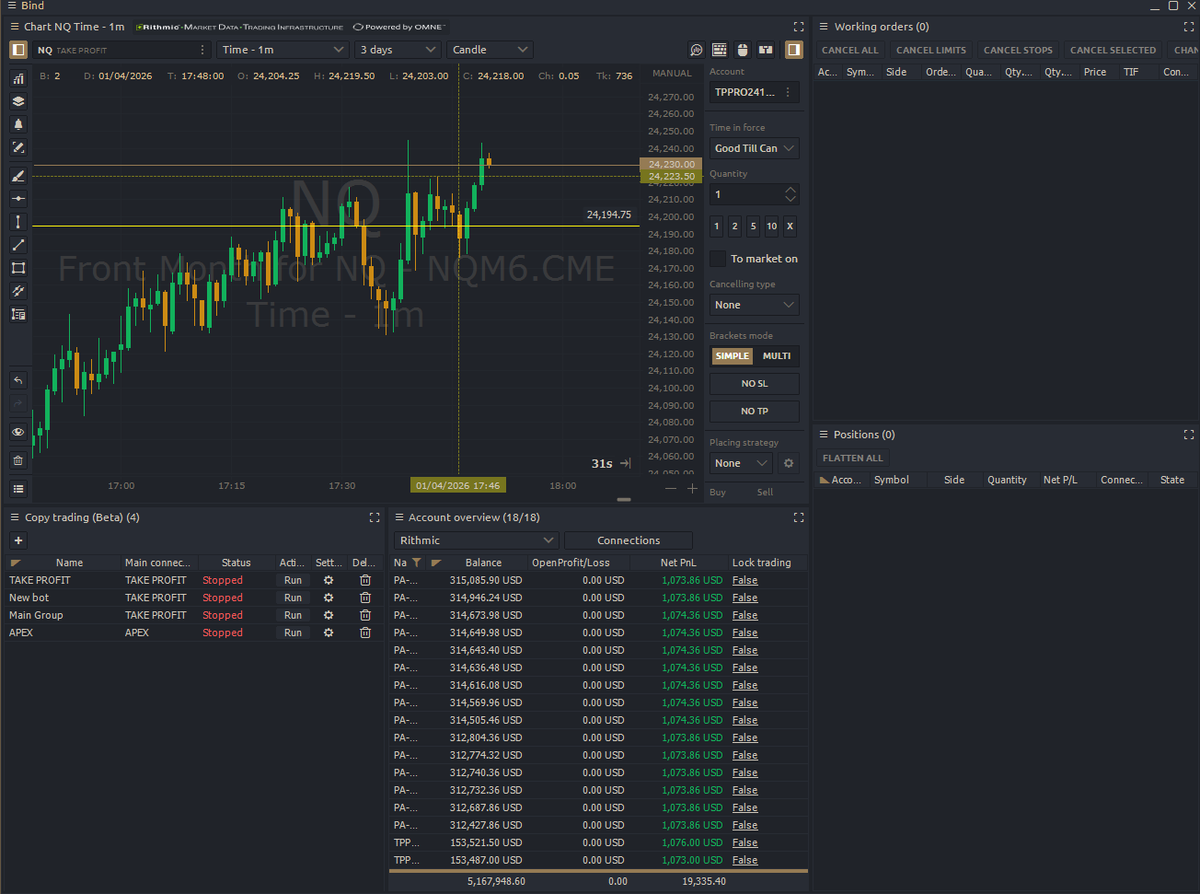This screenshot has width=1200, height=894.
Task: Toggle the order entry side panel button
Action: click(x=793, y=49)
